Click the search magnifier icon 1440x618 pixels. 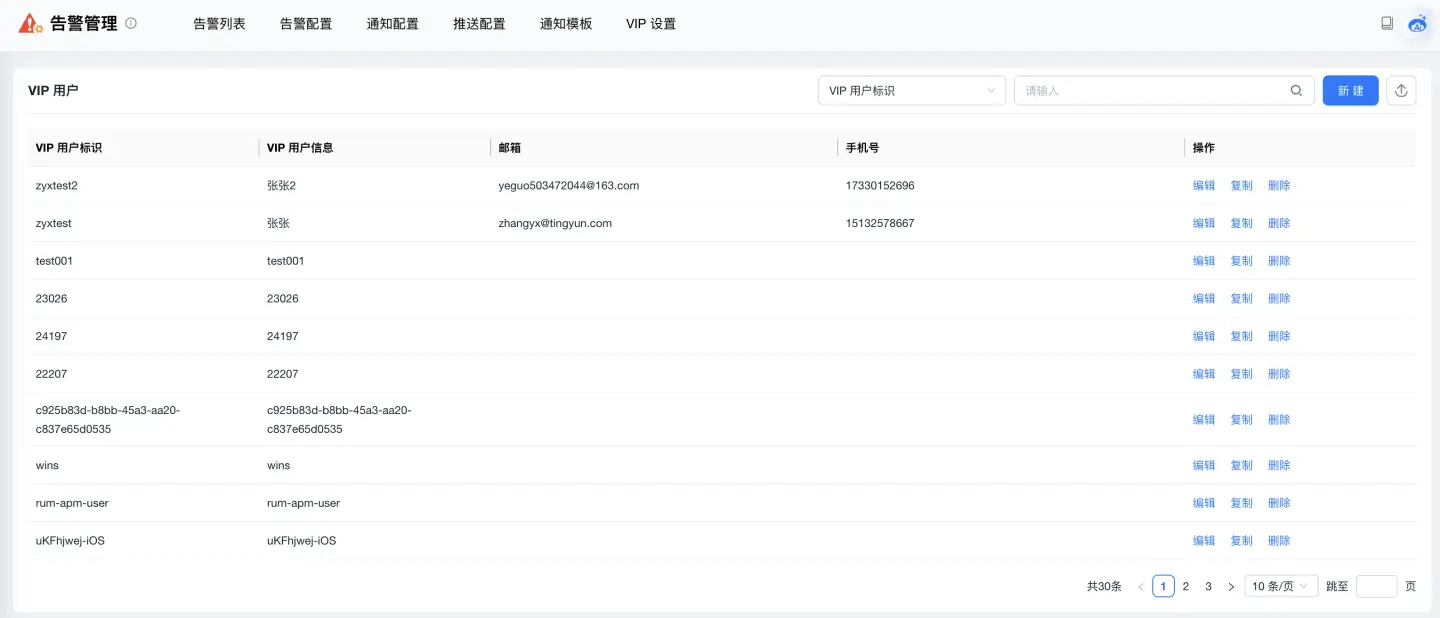[x=1296, y=90]
